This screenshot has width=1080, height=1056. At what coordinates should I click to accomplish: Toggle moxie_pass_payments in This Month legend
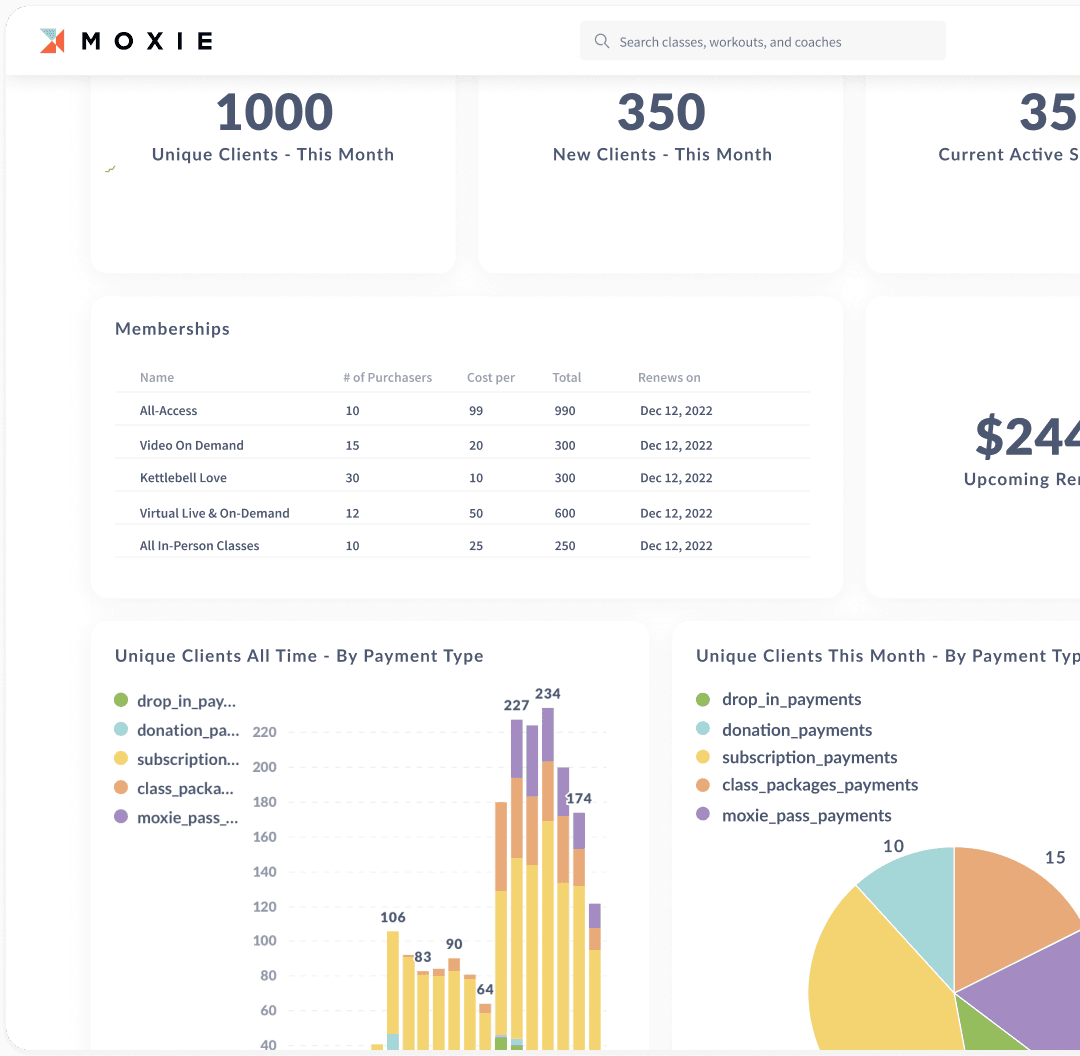click(x=806, y=815)
